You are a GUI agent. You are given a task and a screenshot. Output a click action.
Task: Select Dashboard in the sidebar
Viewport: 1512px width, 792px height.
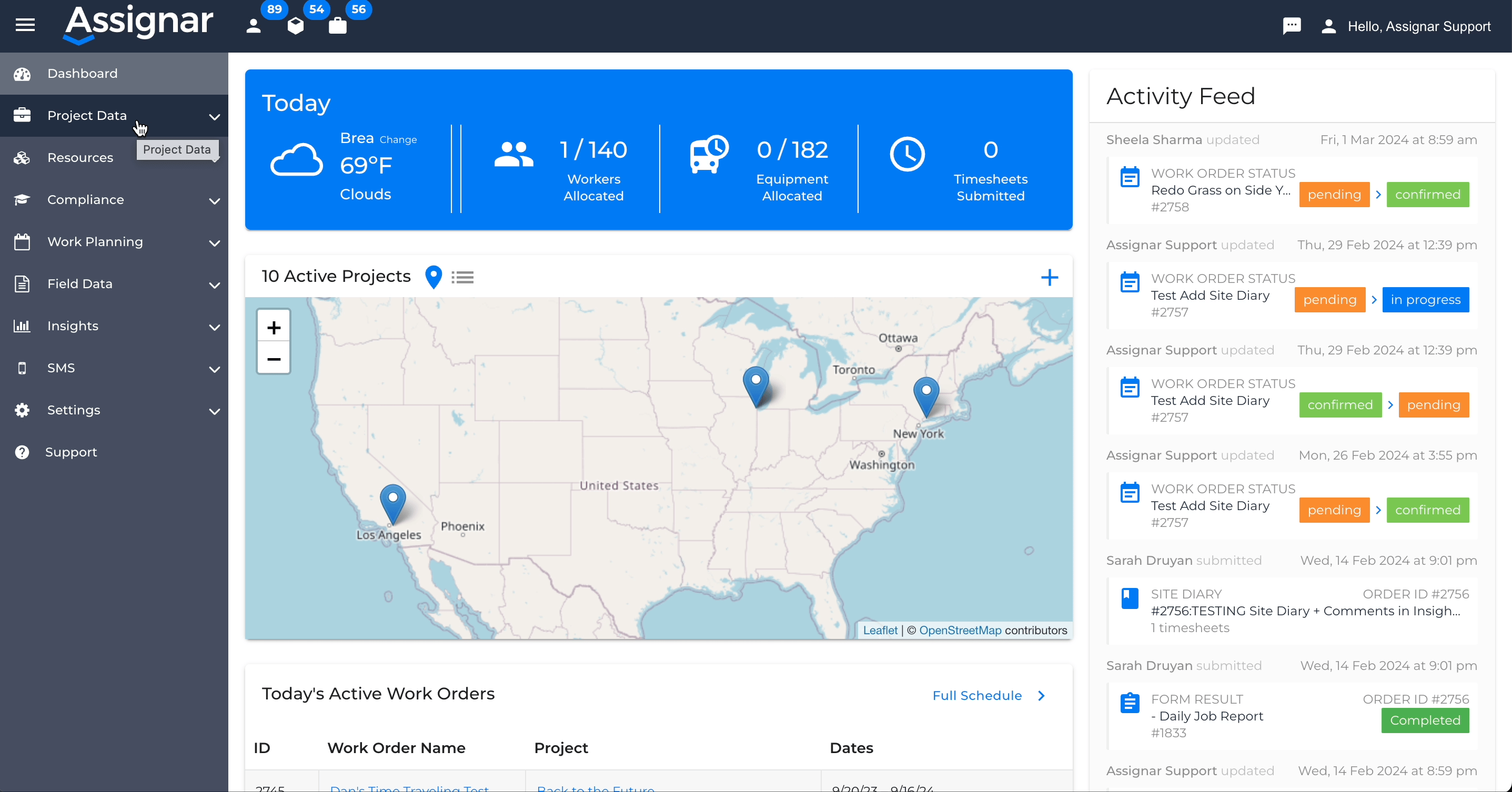pos(114,74)
